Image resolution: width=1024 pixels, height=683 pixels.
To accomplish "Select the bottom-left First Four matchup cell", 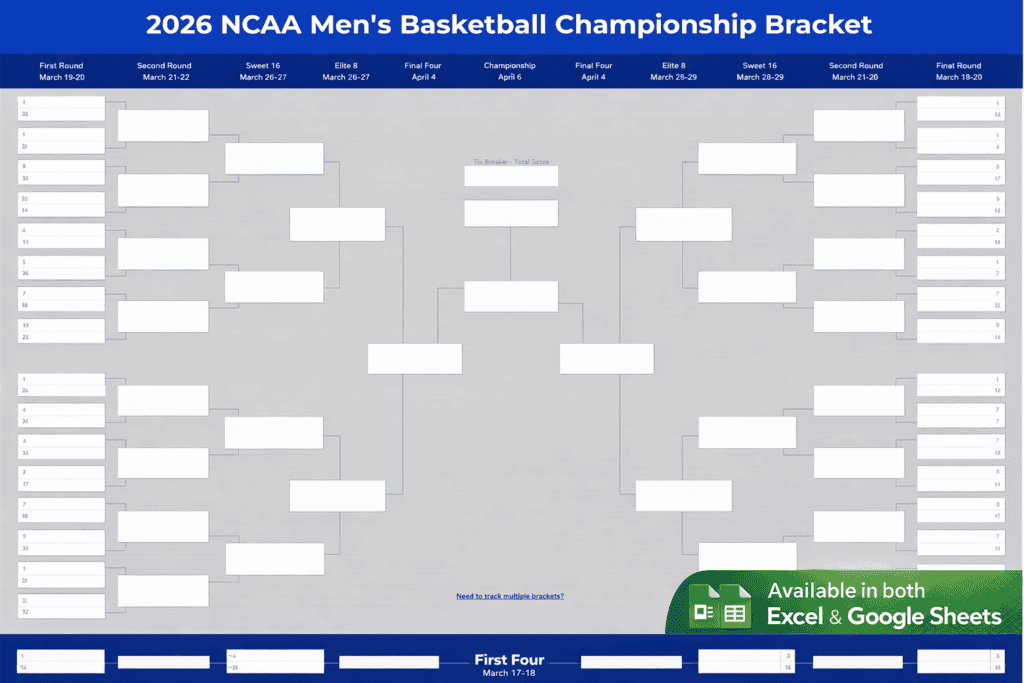I will [61, 661].
